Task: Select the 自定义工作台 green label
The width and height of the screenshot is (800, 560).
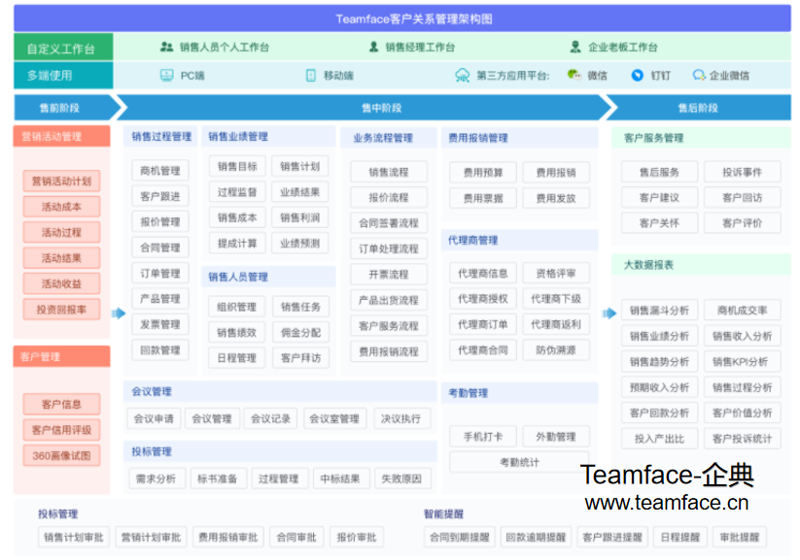Action: 63,47
